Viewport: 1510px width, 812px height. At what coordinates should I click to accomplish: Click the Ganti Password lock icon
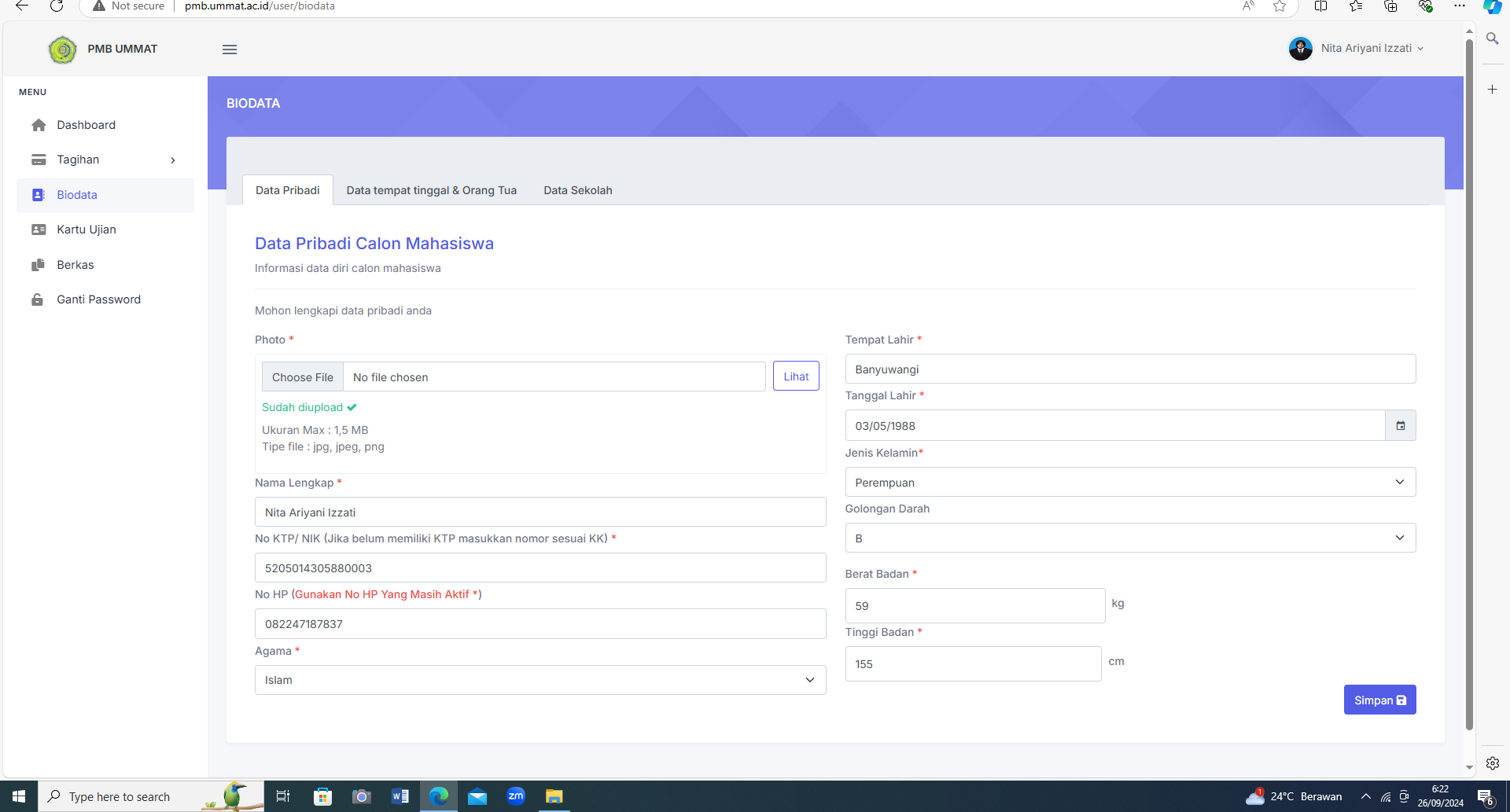click(x=38, y=299)
